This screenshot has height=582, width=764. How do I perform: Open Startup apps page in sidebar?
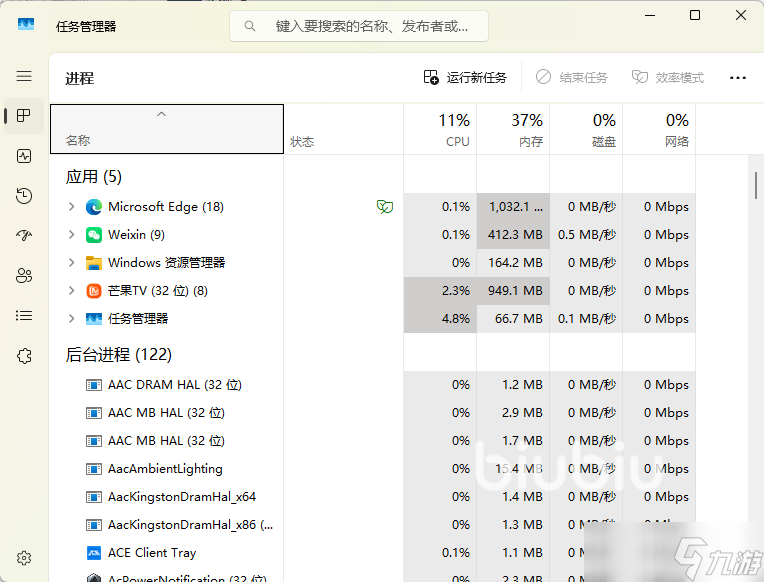pyautogui.click(x=24, y=236)
